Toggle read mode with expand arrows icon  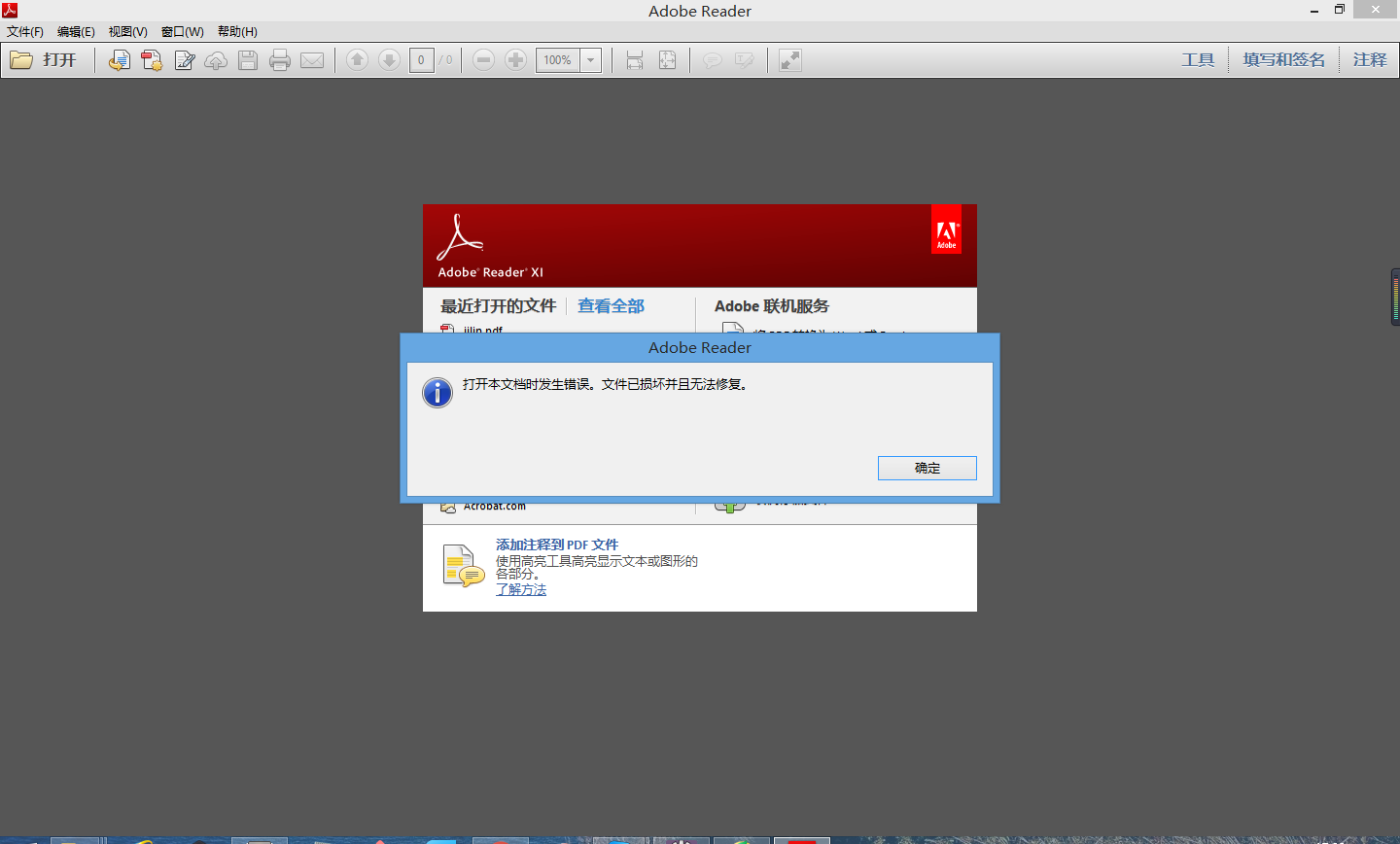(790, 60)
